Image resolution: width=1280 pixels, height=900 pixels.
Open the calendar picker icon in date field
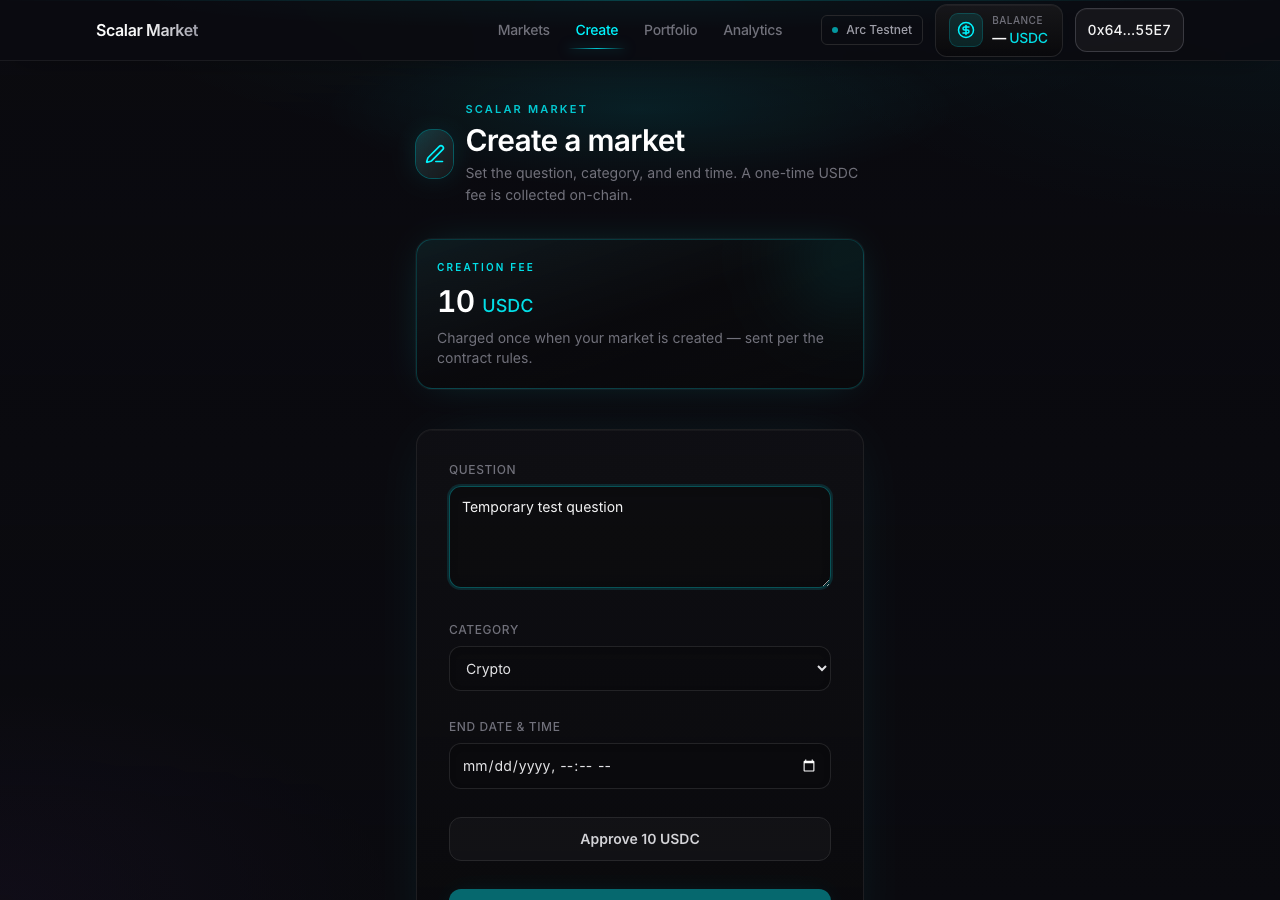point(809,766)
